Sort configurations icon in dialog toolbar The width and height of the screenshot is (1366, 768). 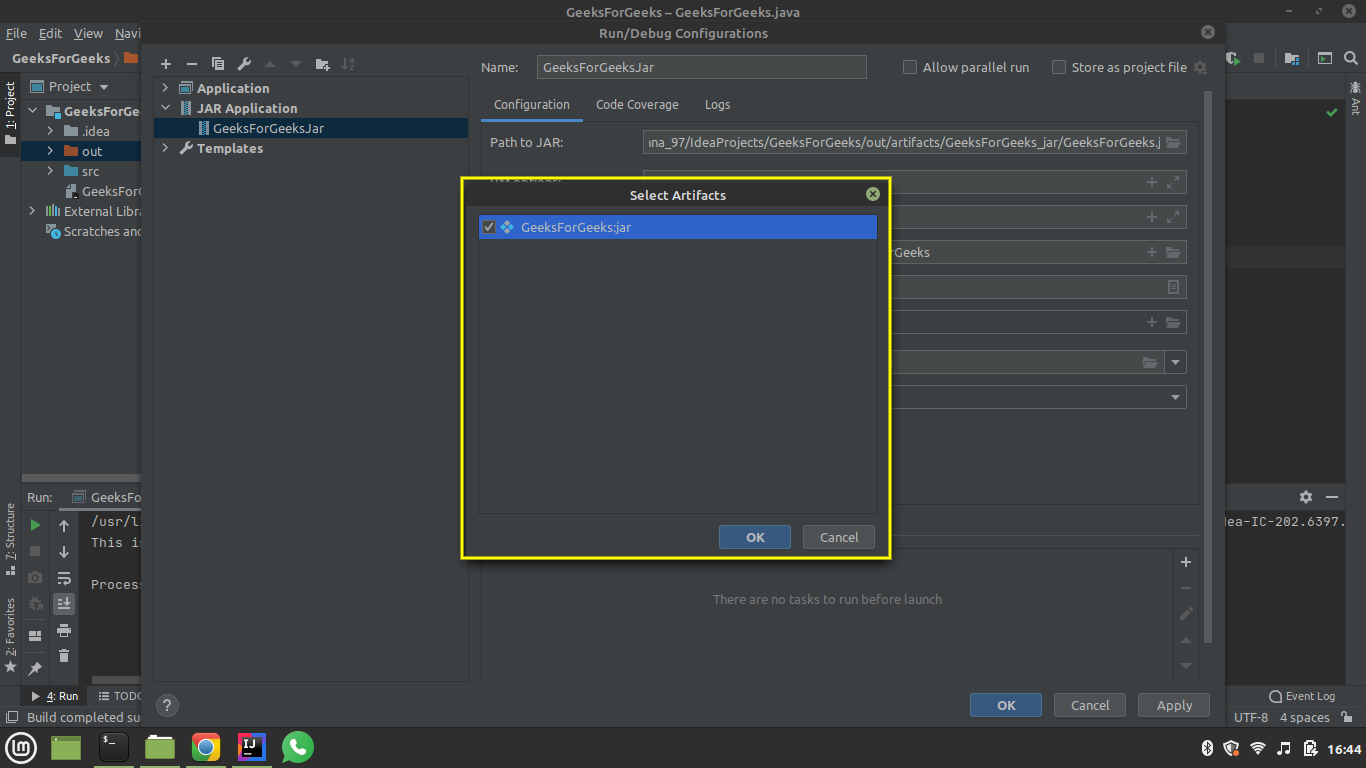348,64
